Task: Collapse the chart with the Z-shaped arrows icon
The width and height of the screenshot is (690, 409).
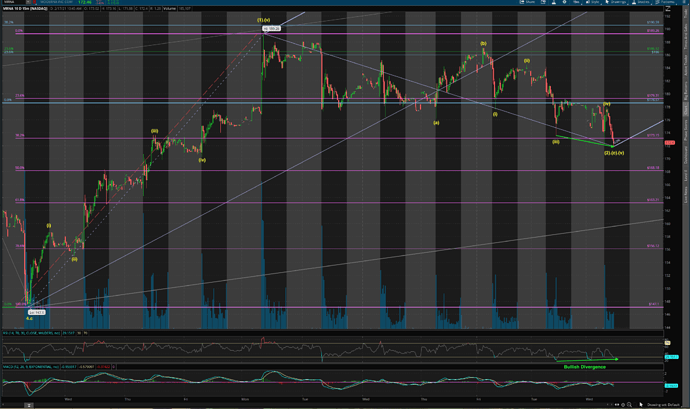Action: click(668, 8)
